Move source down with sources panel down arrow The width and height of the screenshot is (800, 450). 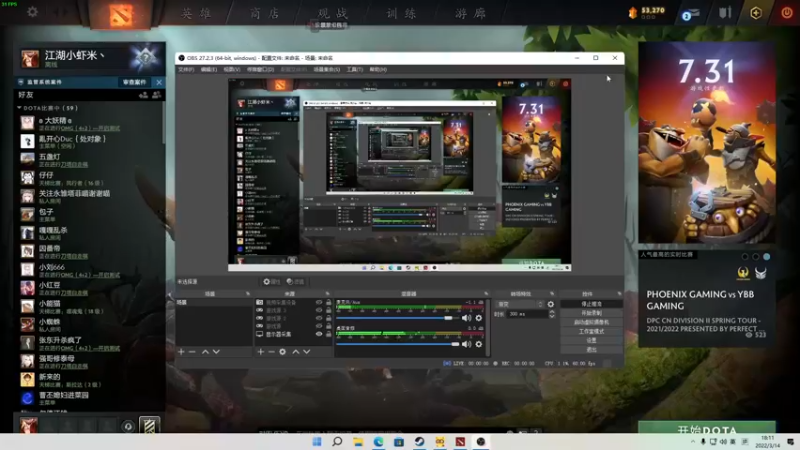307,352
